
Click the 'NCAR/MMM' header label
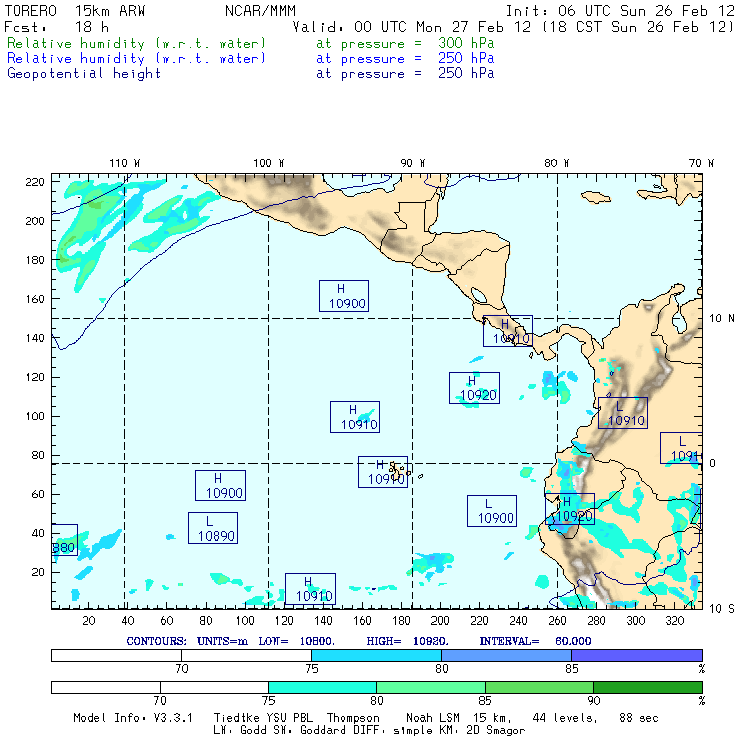[260, 11]
